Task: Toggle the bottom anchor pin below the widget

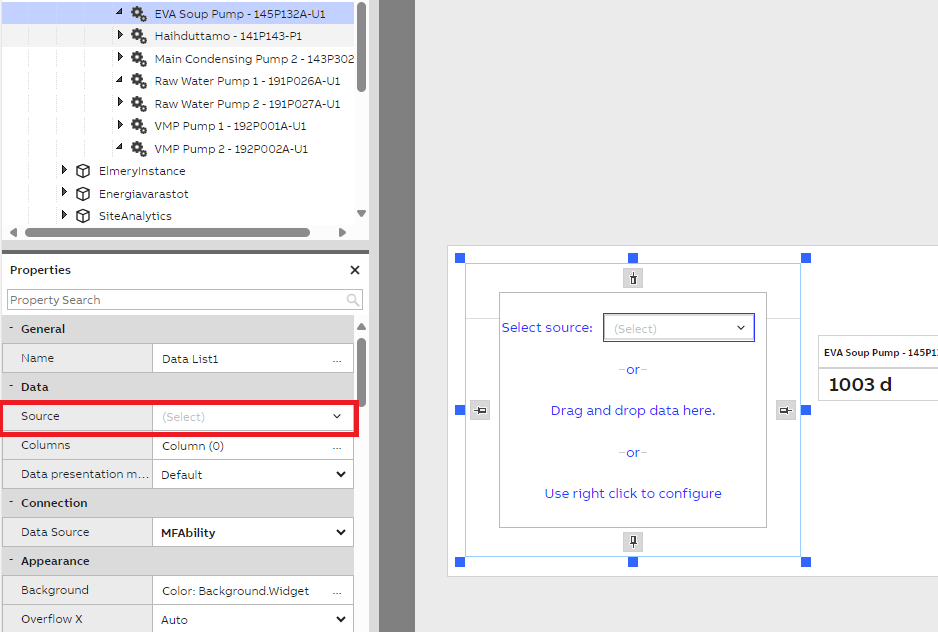Action: (x=632, y=541)
